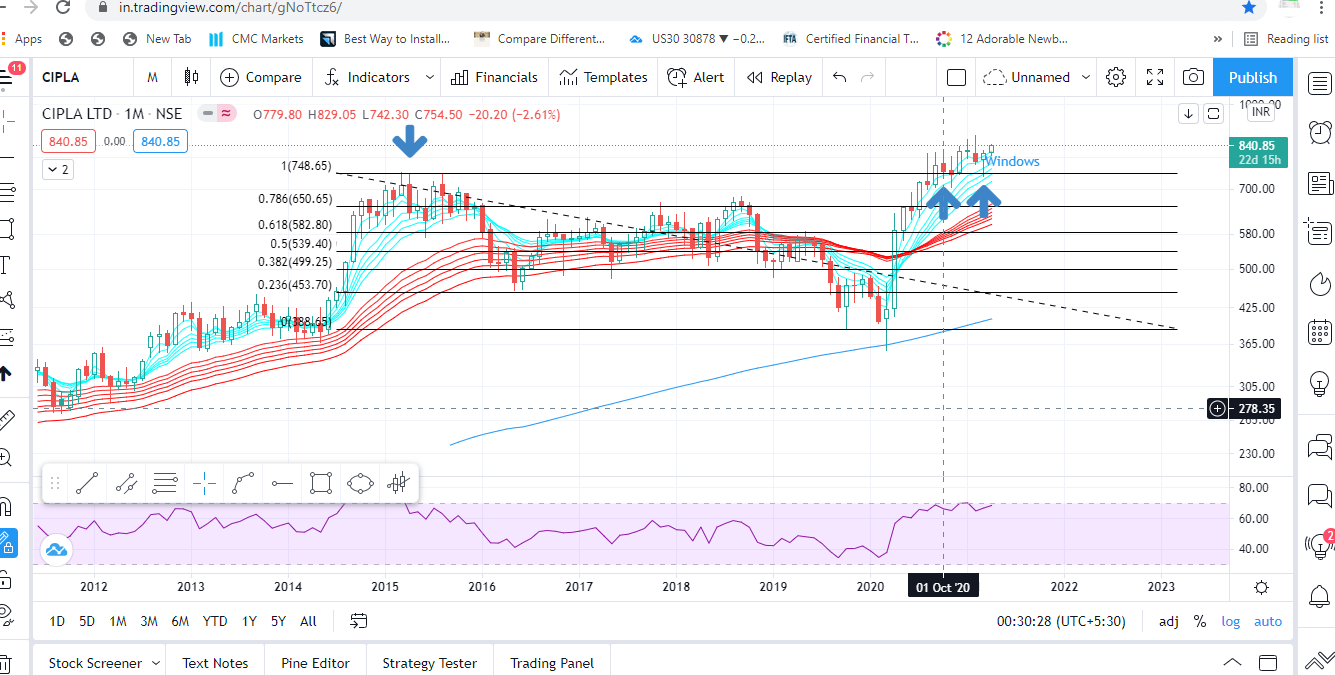Select the ellipse tool in floating toolbar
Screen dimensions: 1335x675
[360, 484]
